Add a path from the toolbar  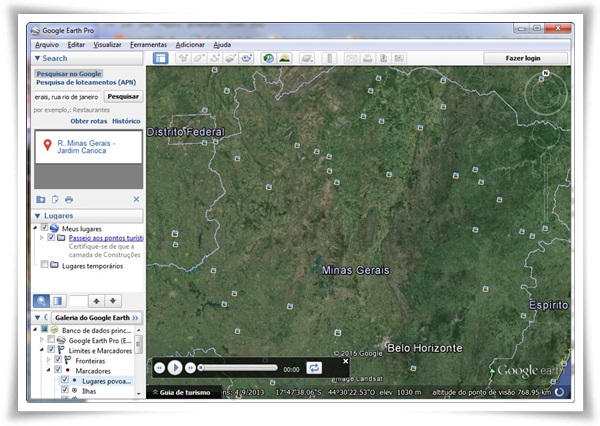click(x=215, y=58)
